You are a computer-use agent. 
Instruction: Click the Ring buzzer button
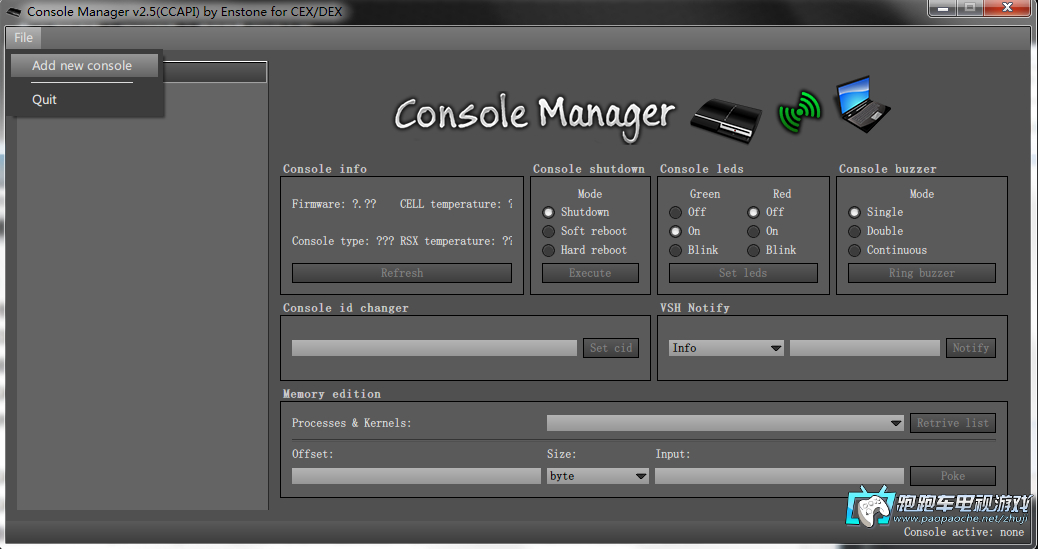tap(921, 273)
